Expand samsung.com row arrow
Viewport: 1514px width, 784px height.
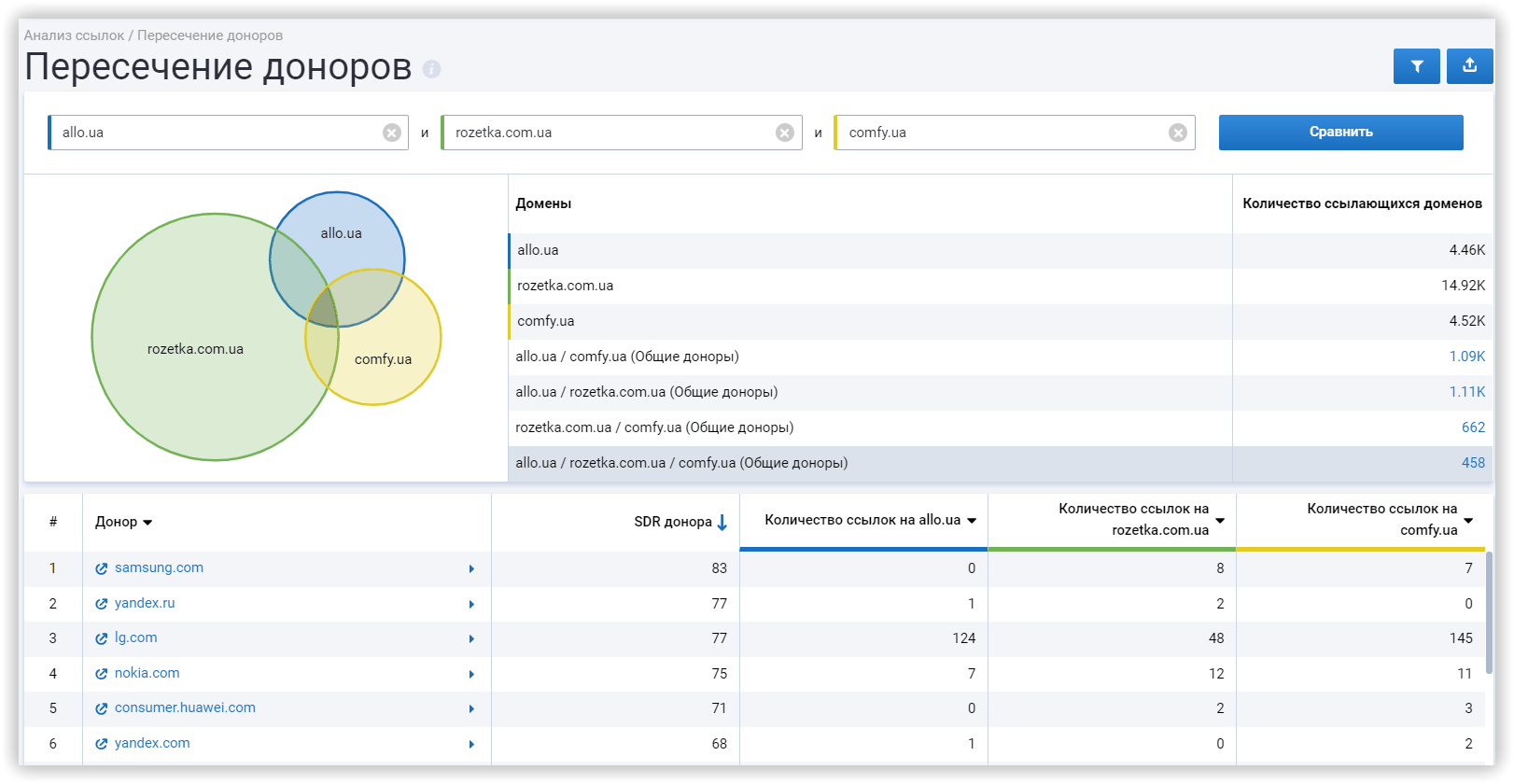(471, 568)
